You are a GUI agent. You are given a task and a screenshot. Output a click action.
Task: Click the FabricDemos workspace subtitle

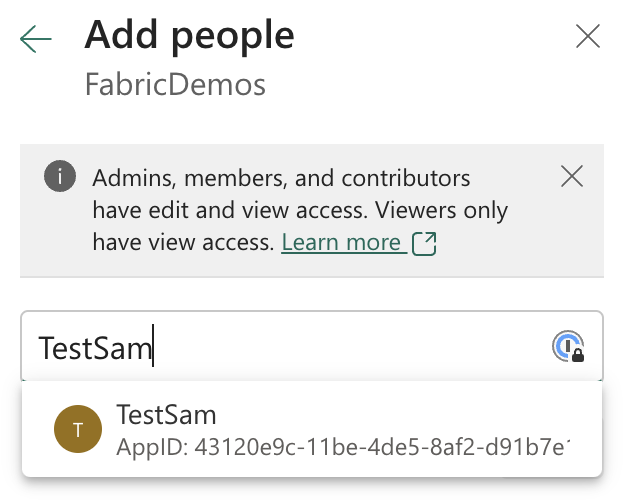[175, 84]
